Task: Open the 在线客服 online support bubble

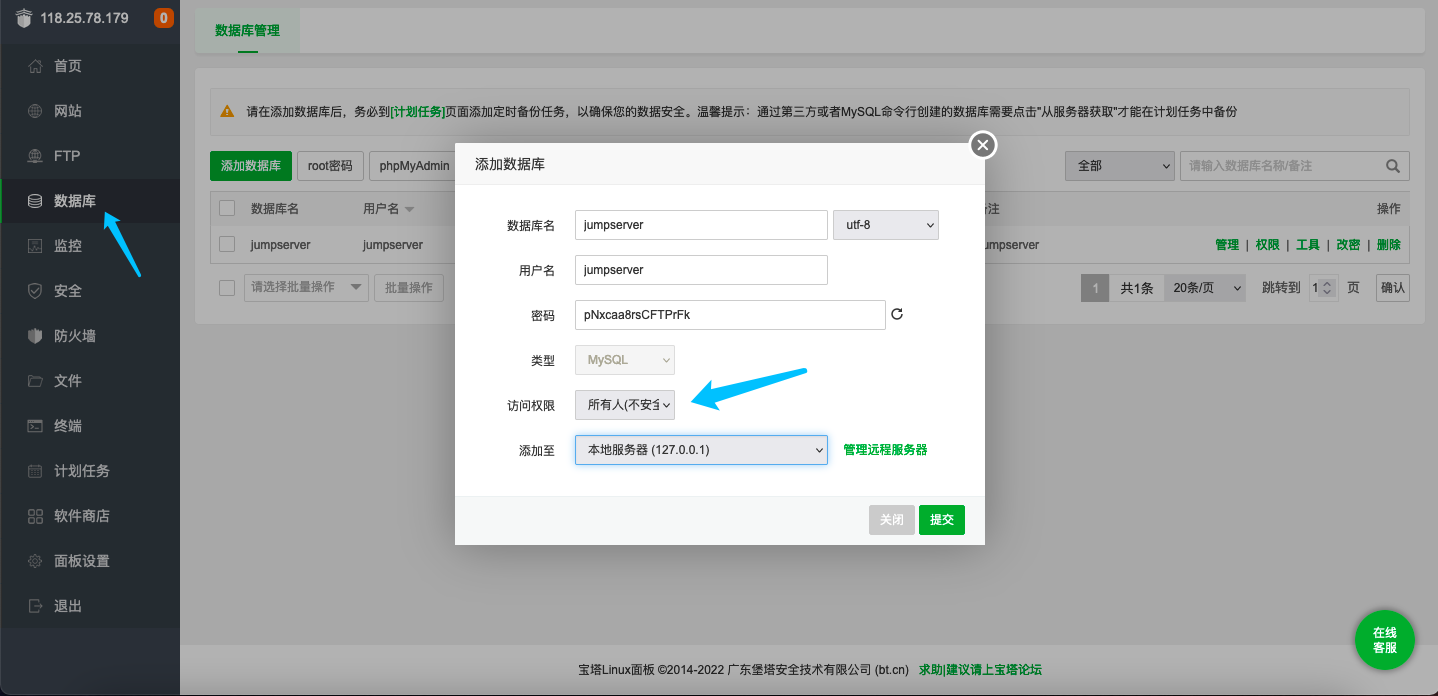Action: pos(1384,640)
